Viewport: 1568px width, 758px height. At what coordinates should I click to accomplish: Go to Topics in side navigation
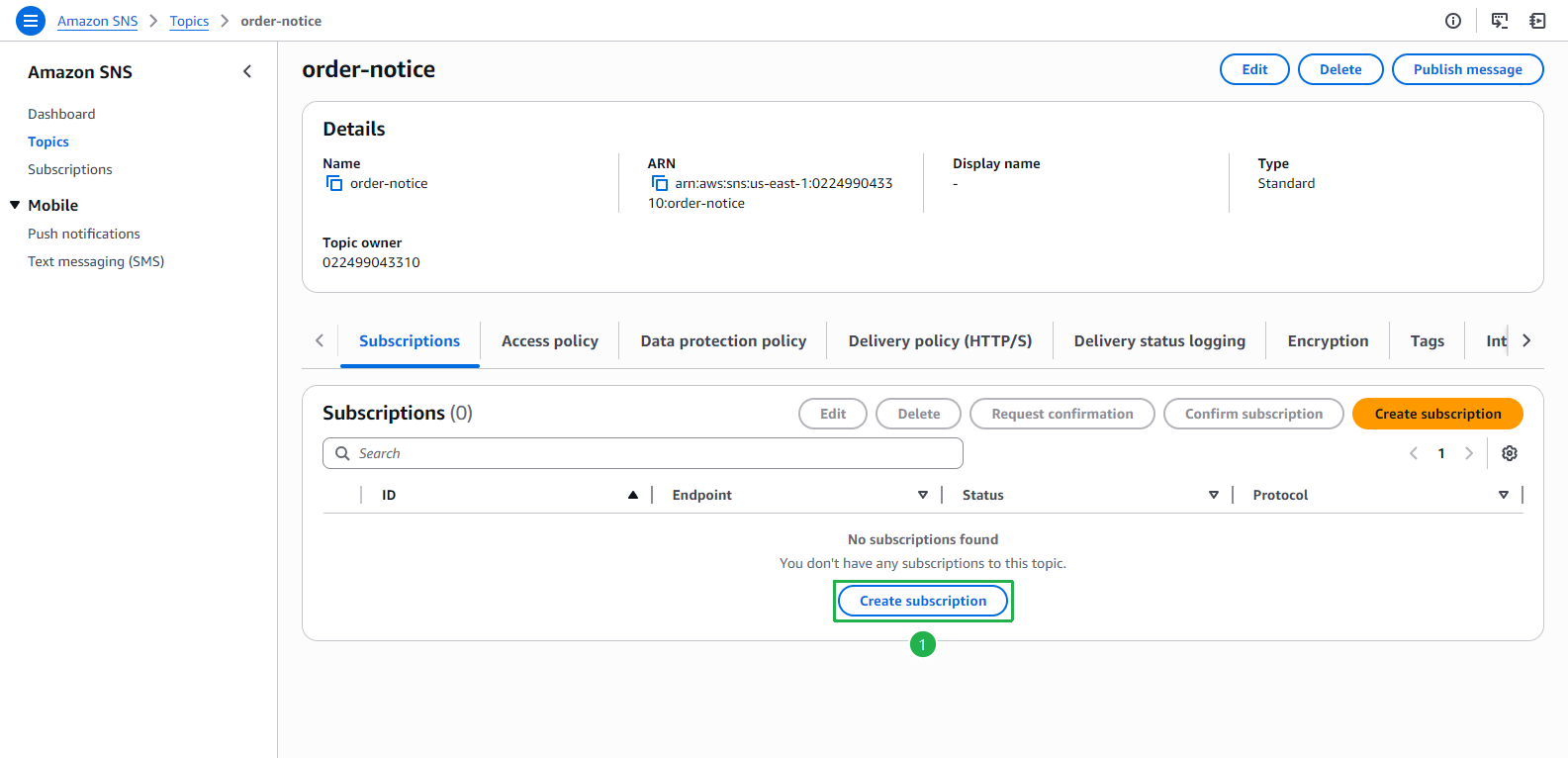[x=48, y=142]
